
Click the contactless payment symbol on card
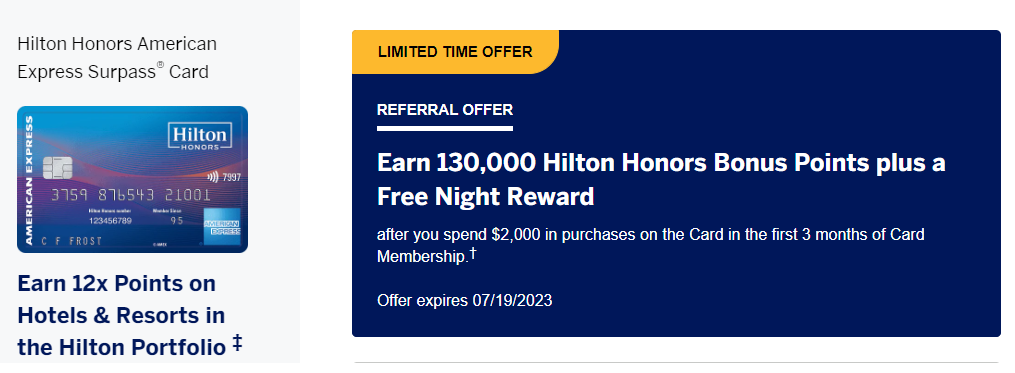(213, 177)
